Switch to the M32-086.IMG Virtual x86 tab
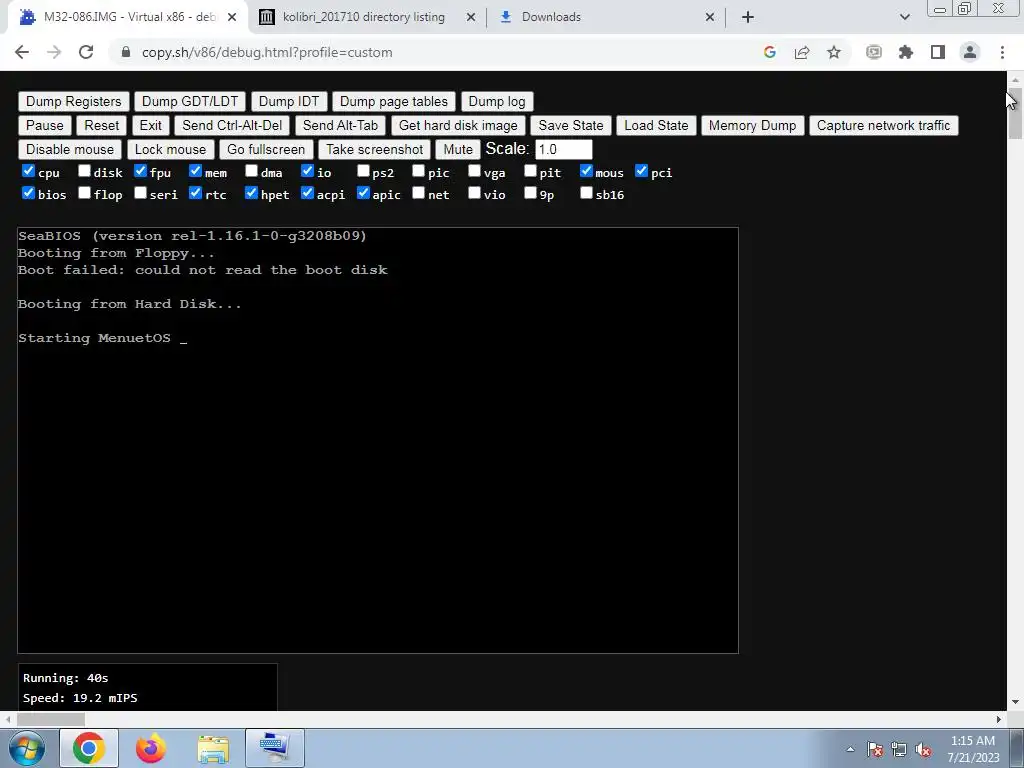This screenshot has width=1024, height=768. tap(127, 18)
